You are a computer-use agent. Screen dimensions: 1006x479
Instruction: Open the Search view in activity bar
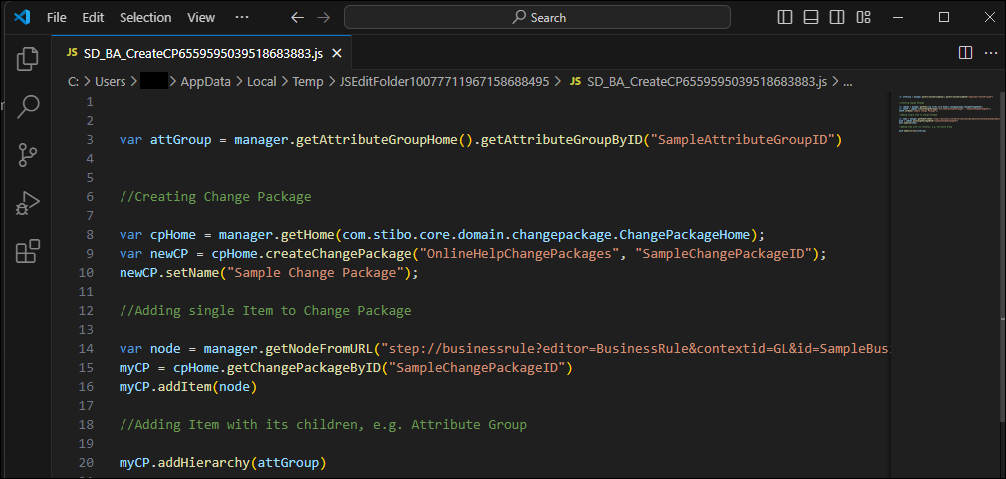tap(27, 106)
